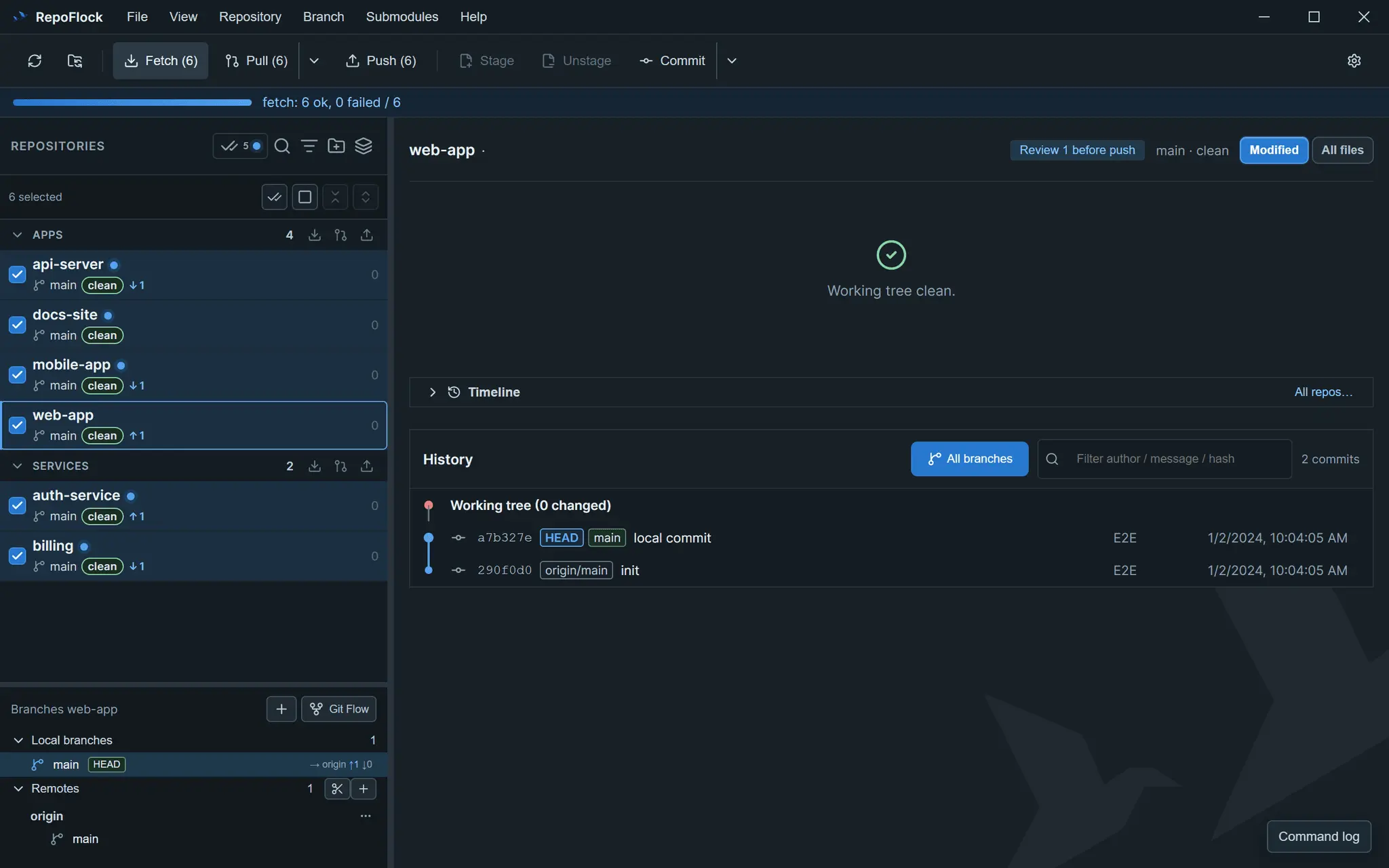This screenshot has height=868, width=1389.
Task: Select the Modified tab
Action: [x=1274, y=151]
